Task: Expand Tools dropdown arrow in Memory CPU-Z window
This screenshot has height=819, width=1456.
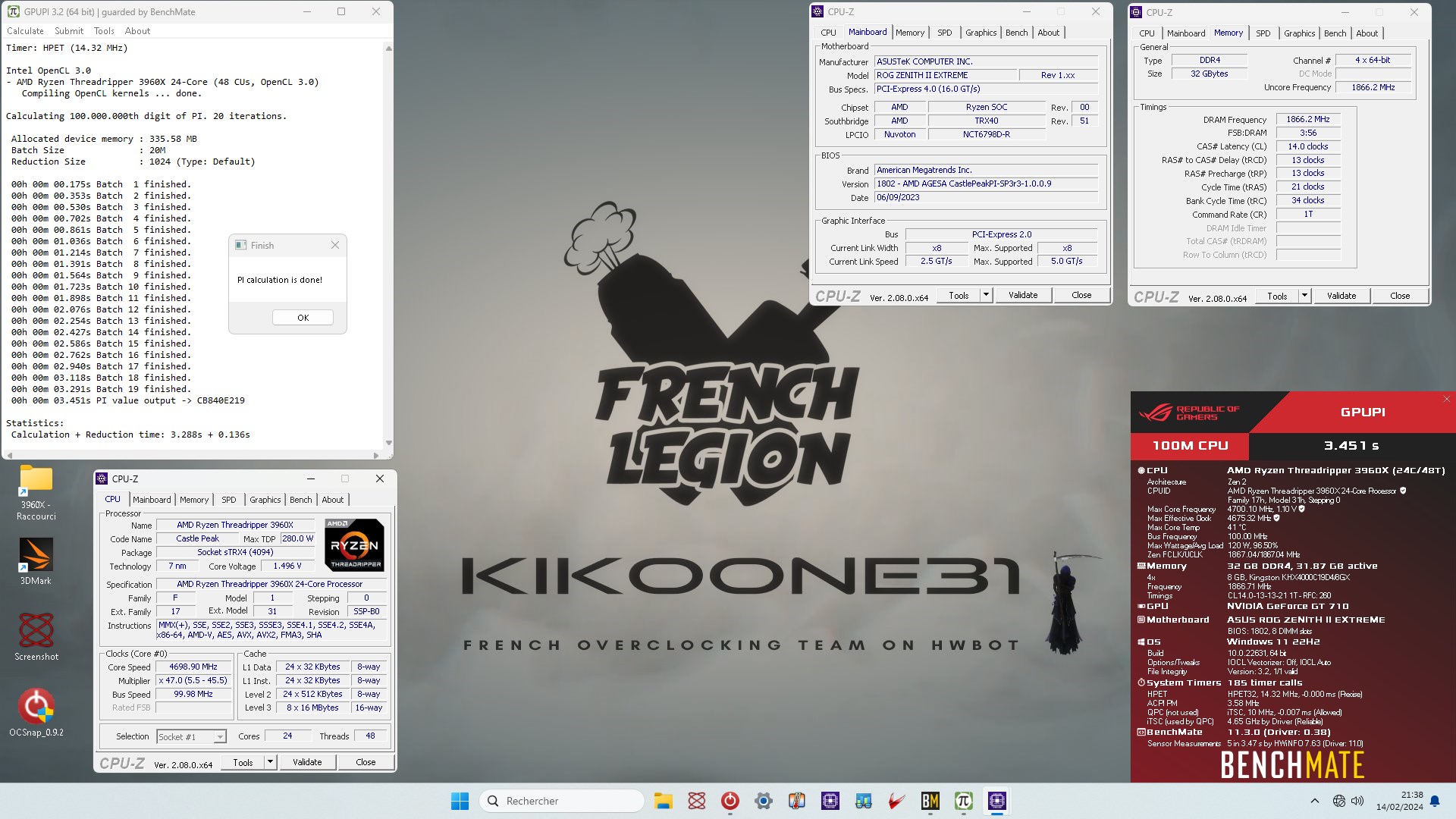Action: tap(1304, 296)
